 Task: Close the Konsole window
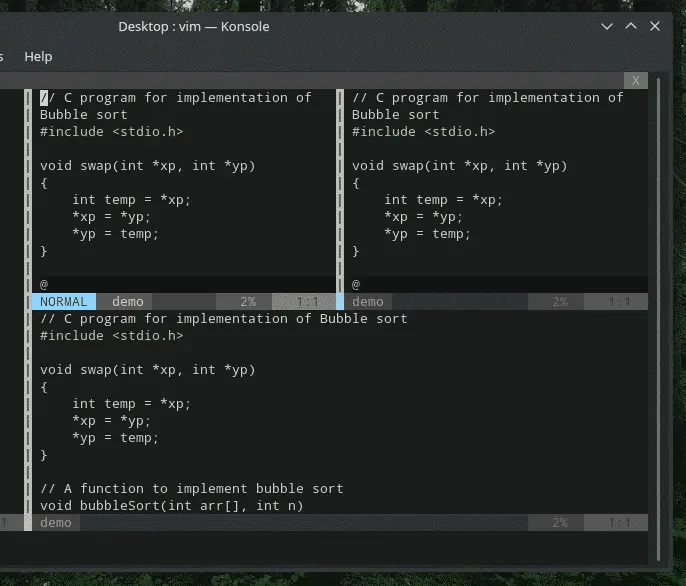655,26
